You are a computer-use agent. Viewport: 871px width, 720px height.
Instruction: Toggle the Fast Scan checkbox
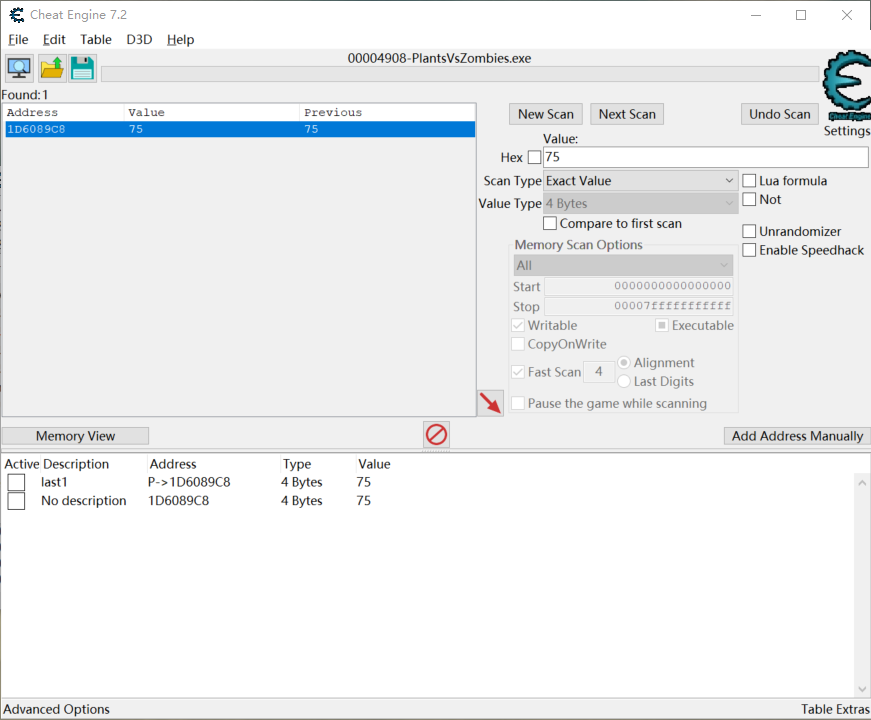(x=518, y=372)
